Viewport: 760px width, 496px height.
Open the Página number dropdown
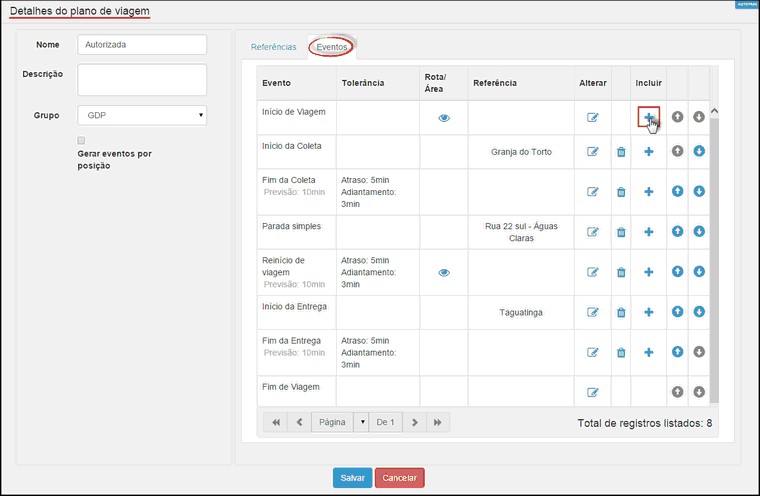362,422
